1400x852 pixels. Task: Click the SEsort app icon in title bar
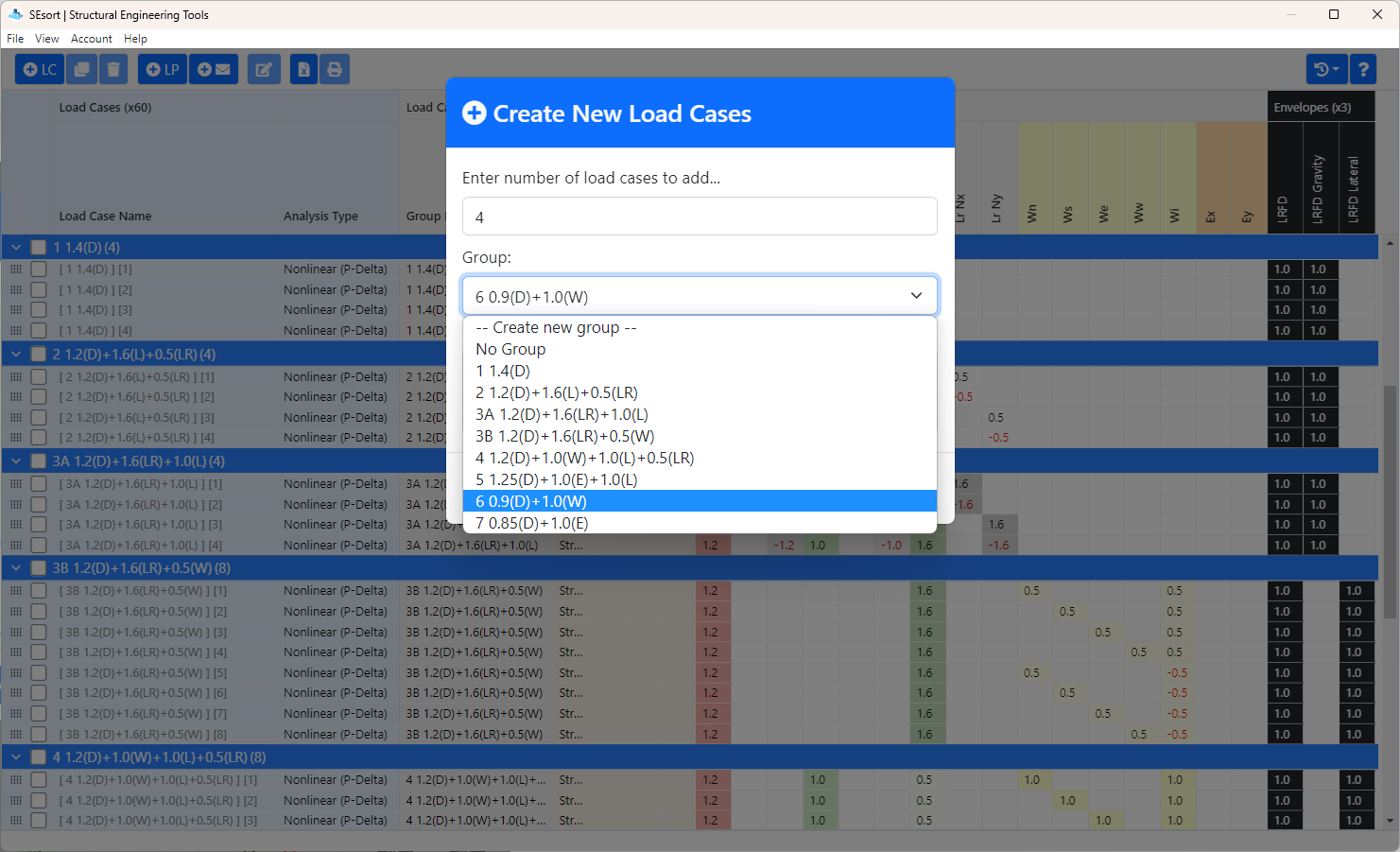coord(15,14)
